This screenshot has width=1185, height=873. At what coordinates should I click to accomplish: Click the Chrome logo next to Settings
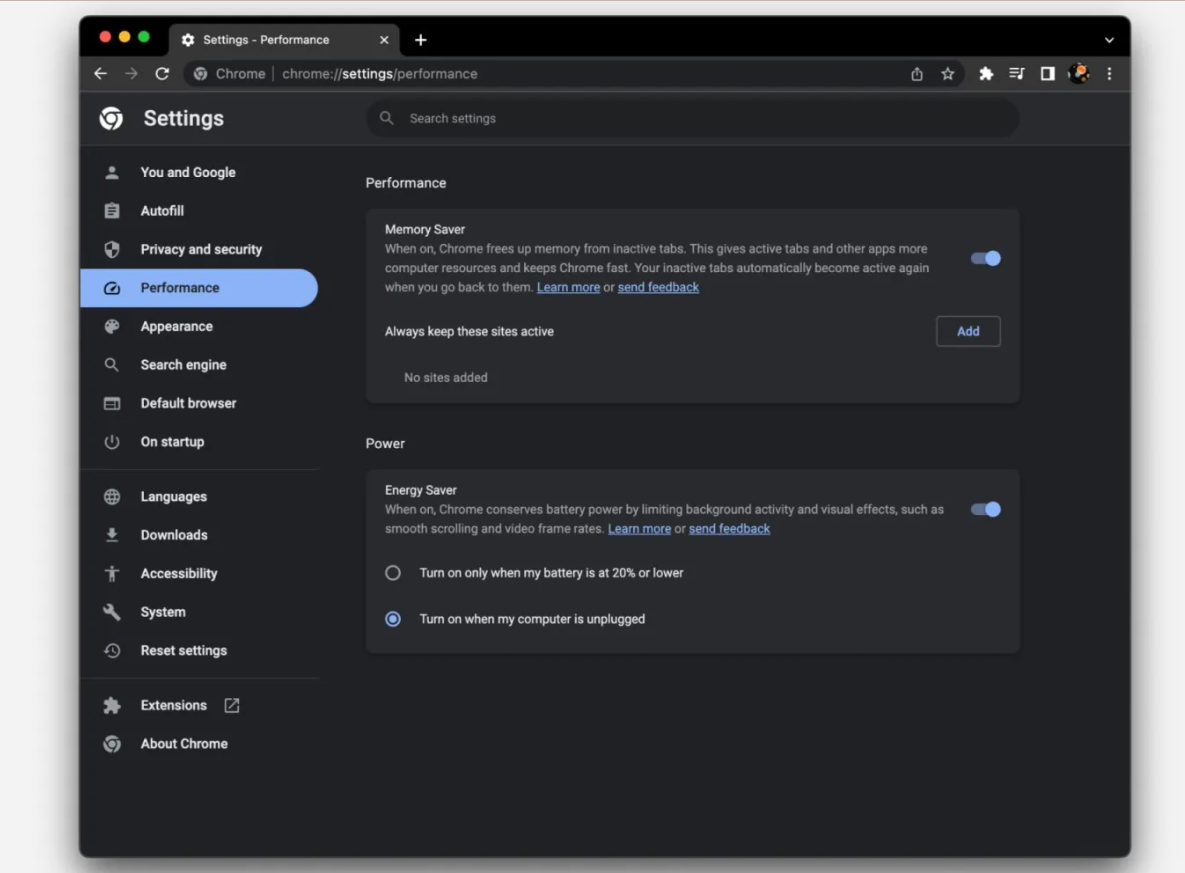click(x=111, y=119)
